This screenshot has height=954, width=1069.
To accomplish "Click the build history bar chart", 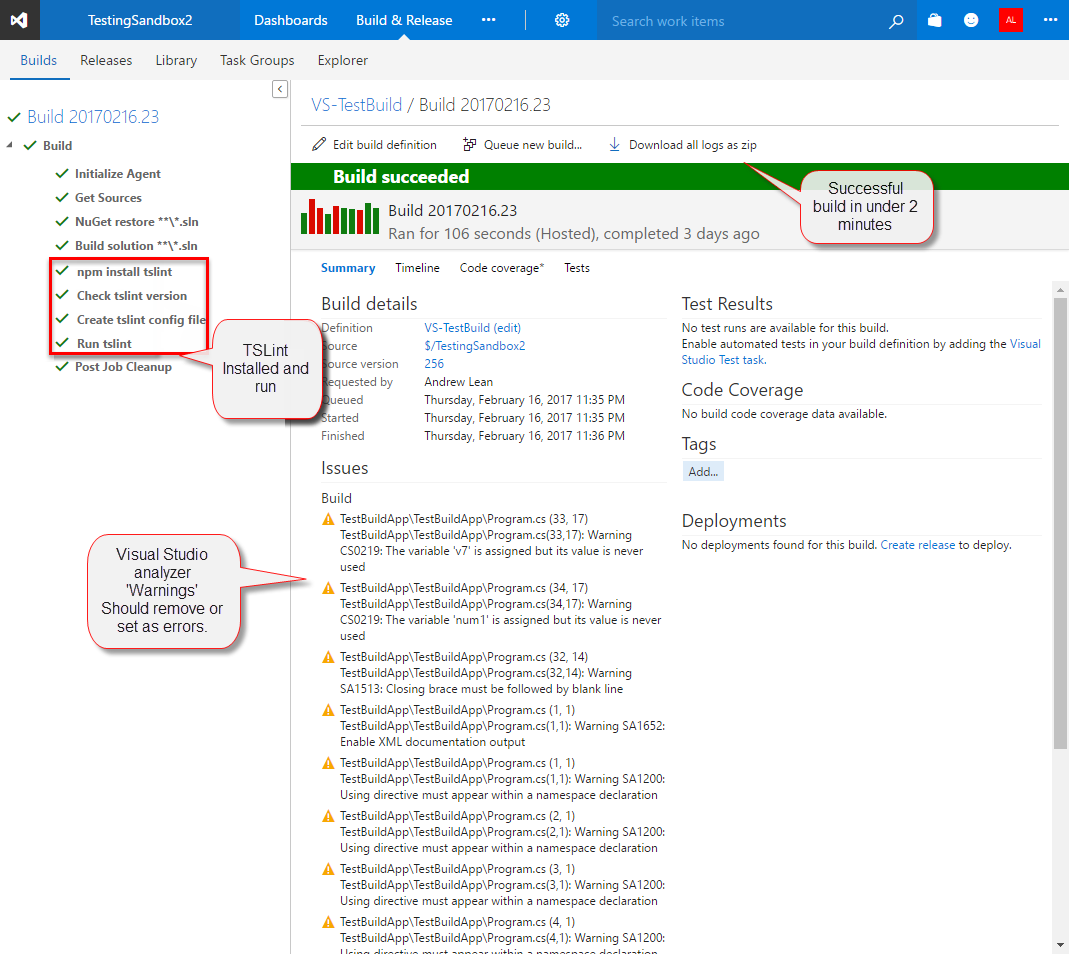I will pos(340,217).
